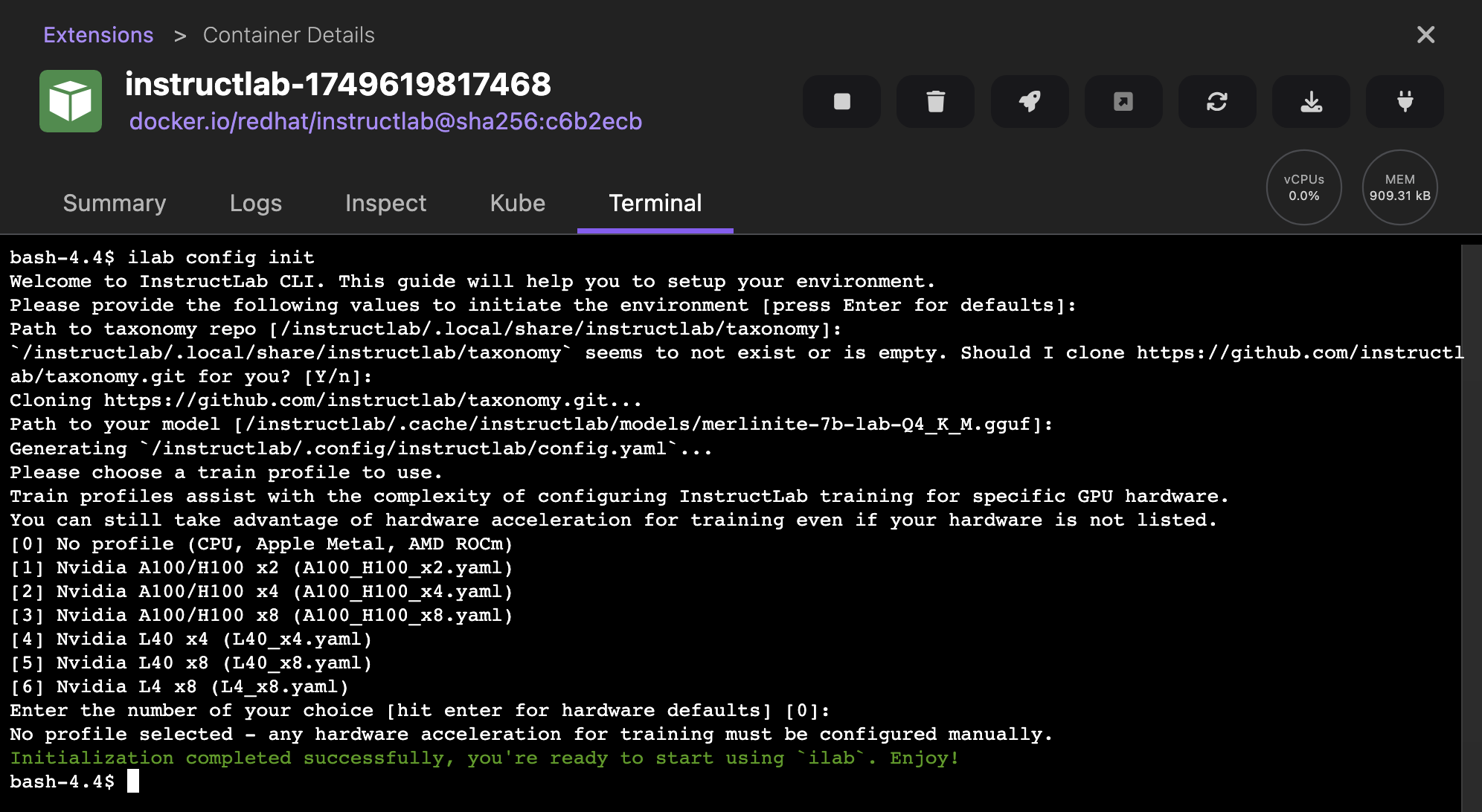Viewport: 1482px width, 812px height.
Task: Click the 'Initialization completed successfully' green line
Action: (484, 758)
